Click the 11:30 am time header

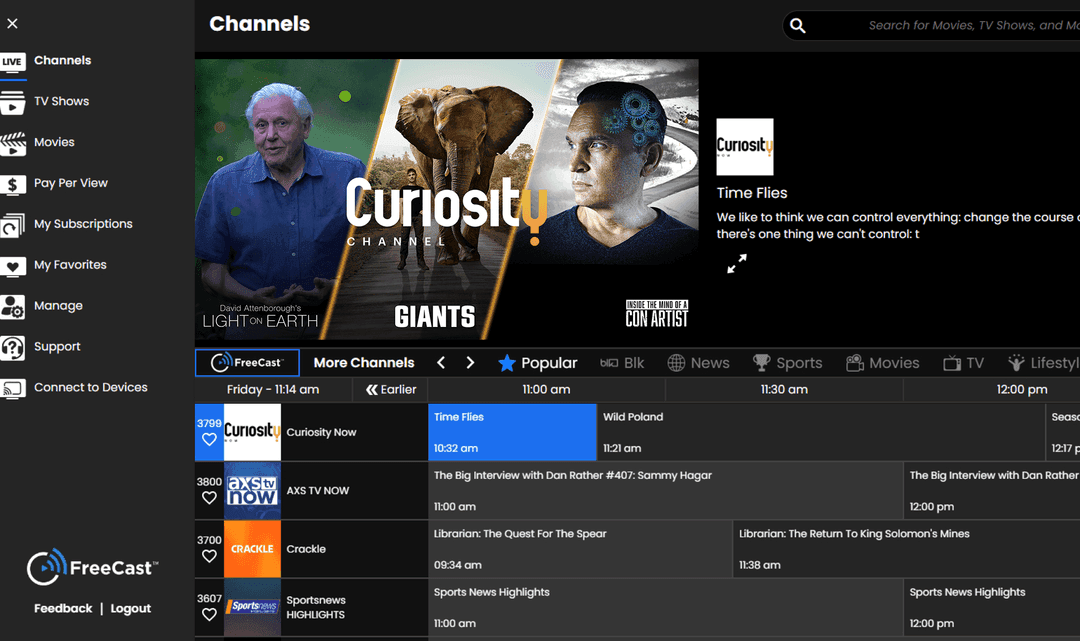tap(784, 390)
